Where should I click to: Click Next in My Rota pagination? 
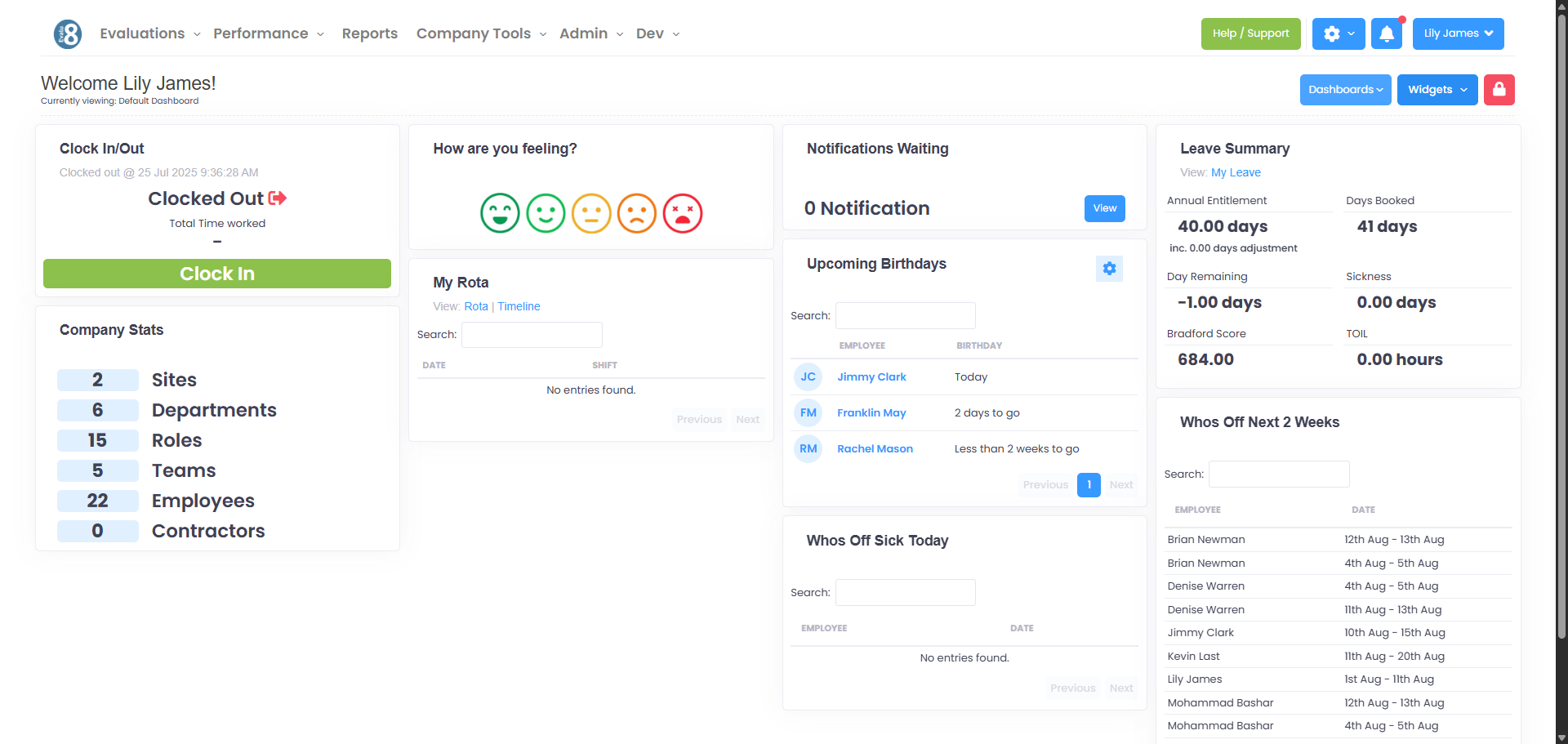[x=747, y=420]
